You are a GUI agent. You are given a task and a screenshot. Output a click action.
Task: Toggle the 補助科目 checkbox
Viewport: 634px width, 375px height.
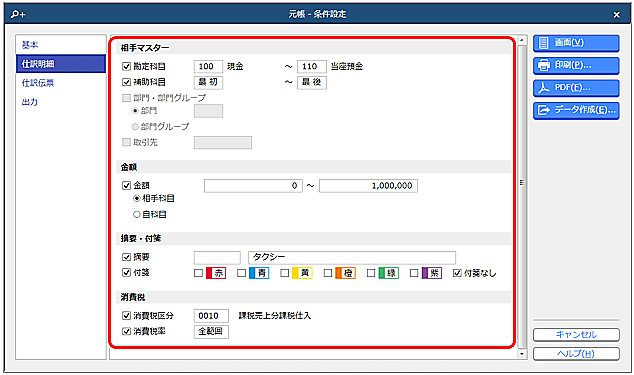126,82
